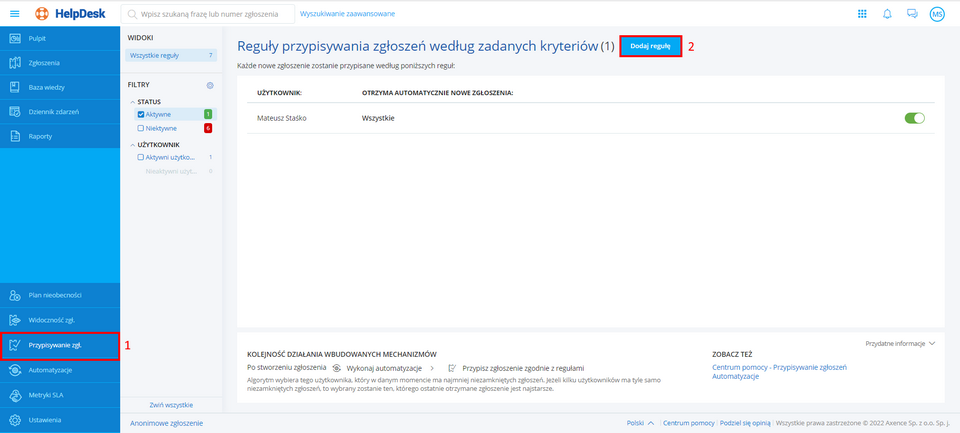Open the apps grid icon
The height and width of the screenshot is (433, 960).
862,14
